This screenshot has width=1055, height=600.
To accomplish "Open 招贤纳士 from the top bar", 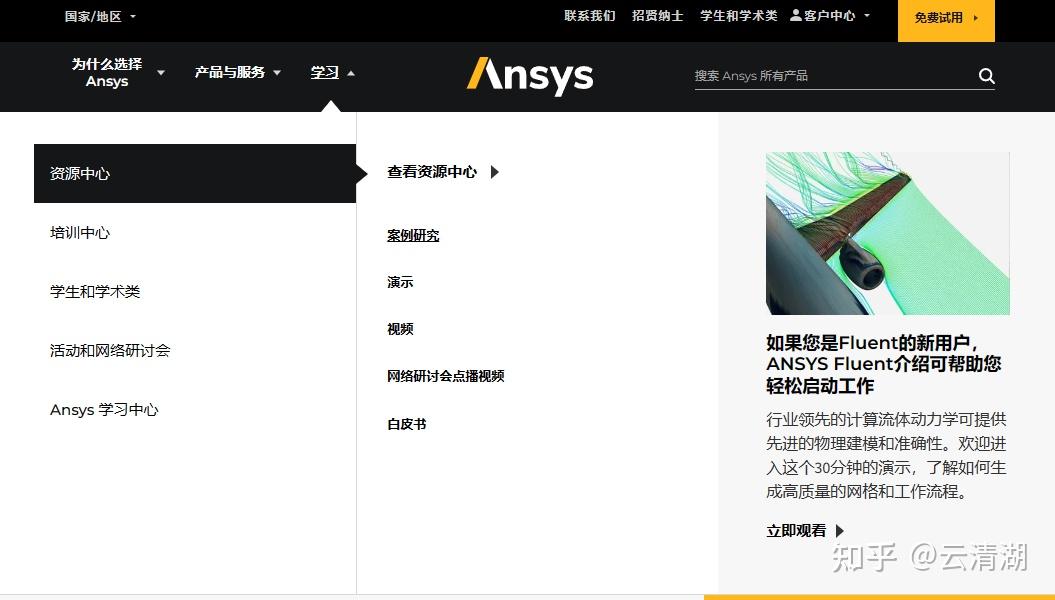I will (x=657, y=15).
